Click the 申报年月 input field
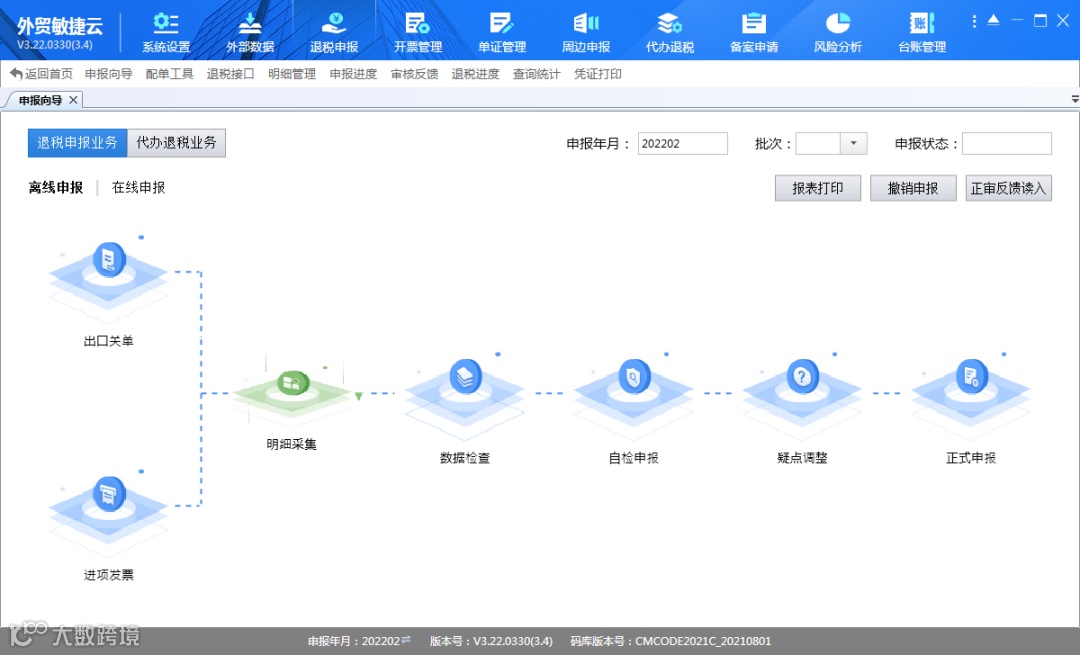 click(683, 143)
